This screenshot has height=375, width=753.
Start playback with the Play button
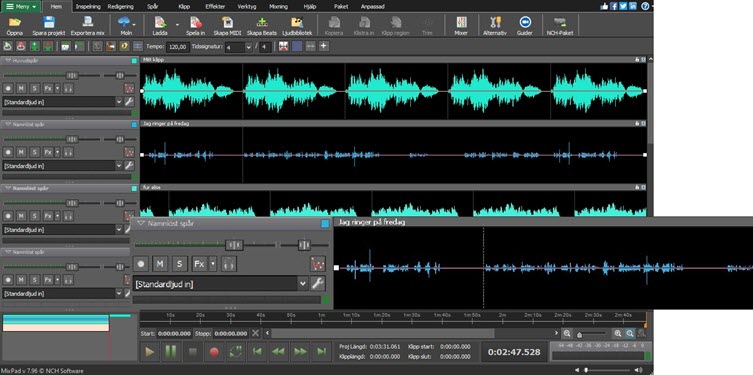pyautogui.click(x=150, y=352)
